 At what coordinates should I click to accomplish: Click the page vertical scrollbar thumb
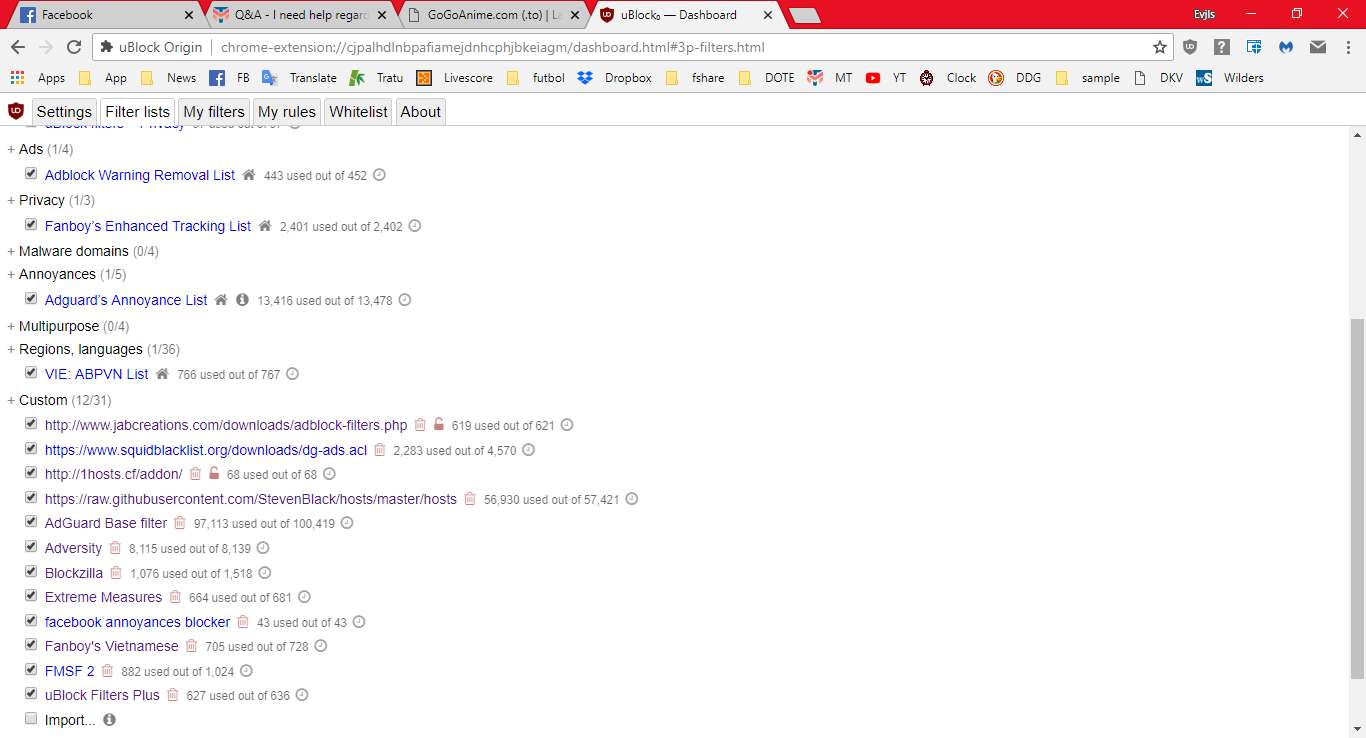[1357, 499]
